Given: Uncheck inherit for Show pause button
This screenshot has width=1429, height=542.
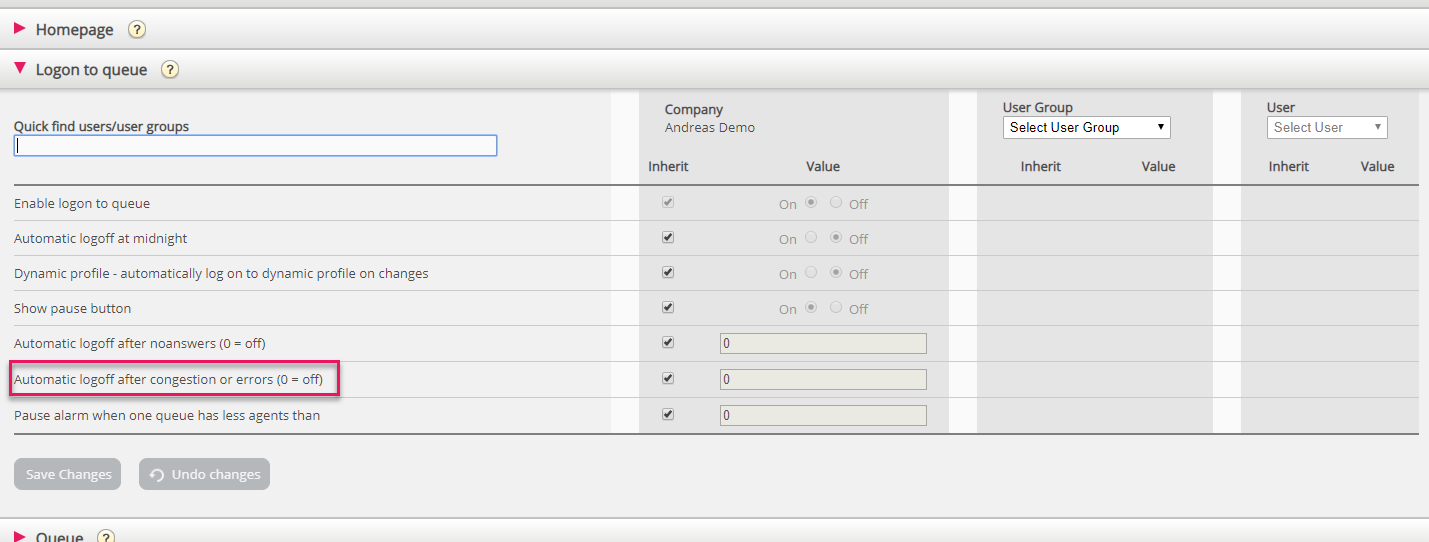Looking at the screenshot, I should click(x=668, y=308).
